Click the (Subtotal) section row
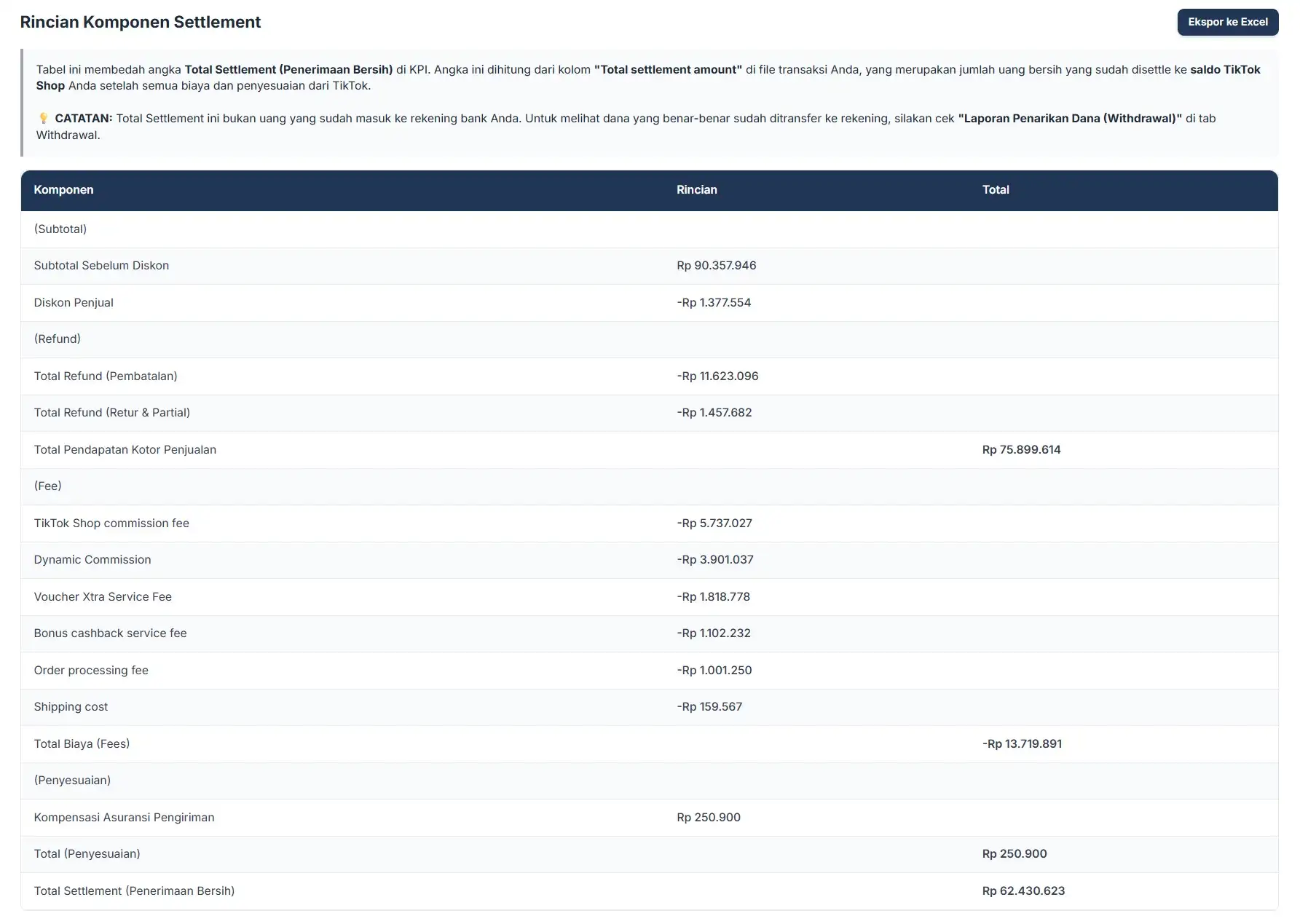1300x924 pixels. [61, 229]
